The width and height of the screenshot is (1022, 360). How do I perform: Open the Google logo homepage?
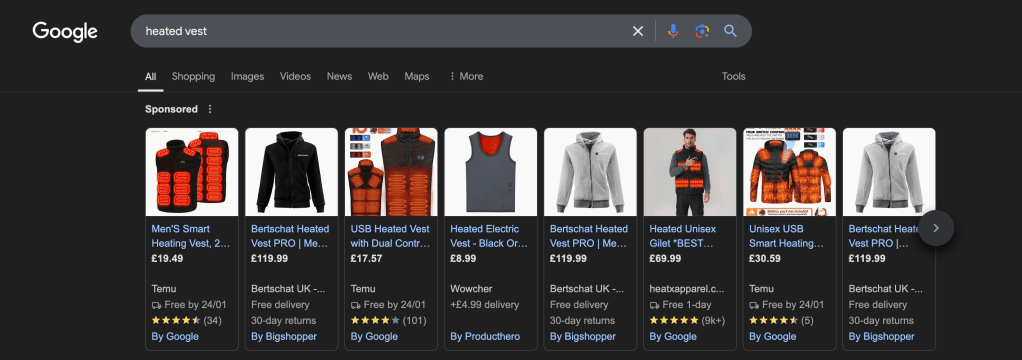tap(65, 31)
